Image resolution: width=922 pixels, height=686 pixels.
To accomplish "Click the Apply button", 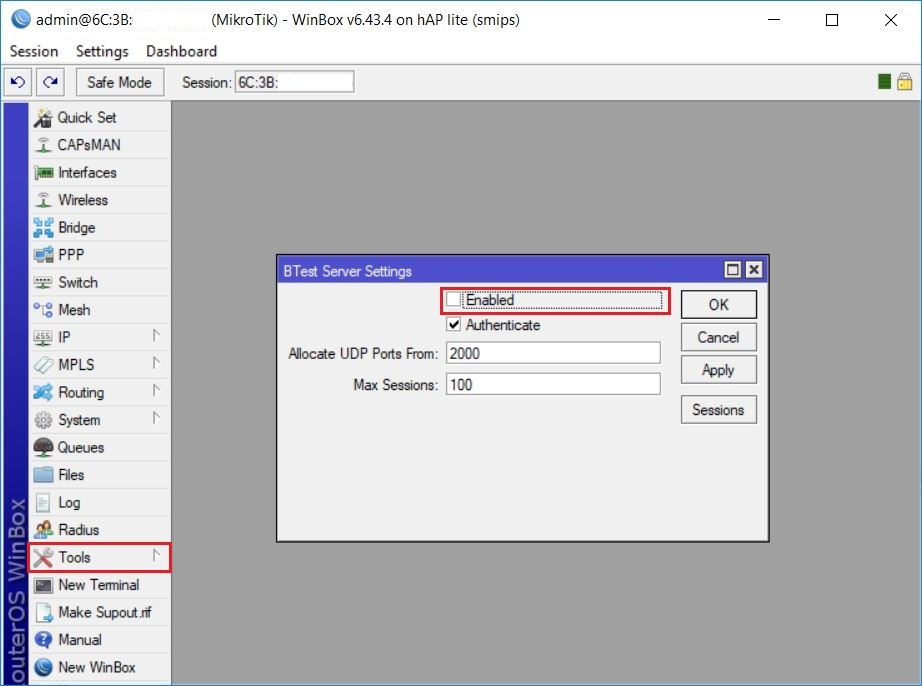I will (x=719, y=370).
